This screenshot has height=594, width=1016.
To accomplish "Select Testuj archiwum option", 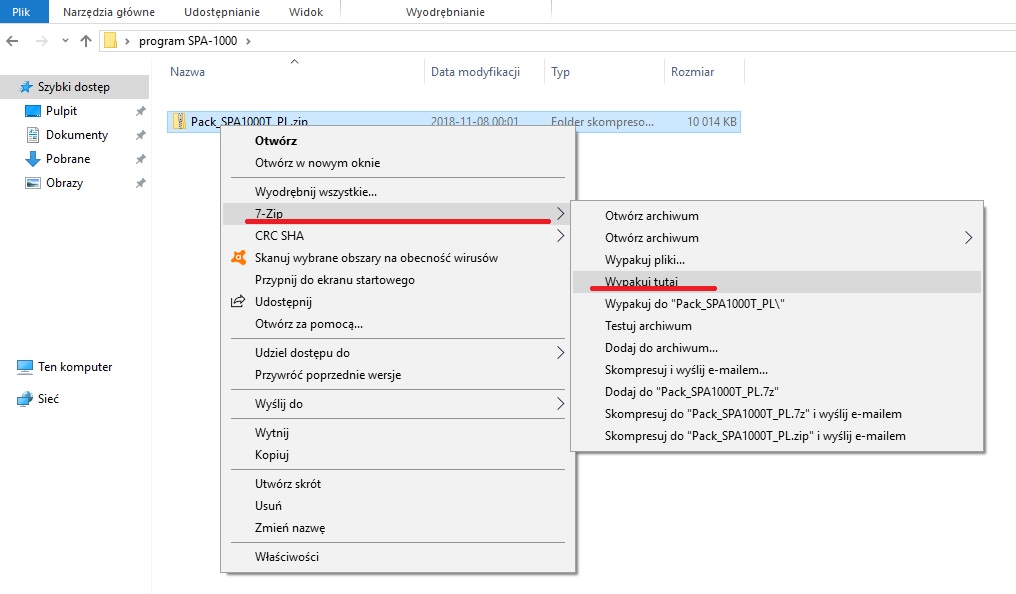I will click(648, 326).
